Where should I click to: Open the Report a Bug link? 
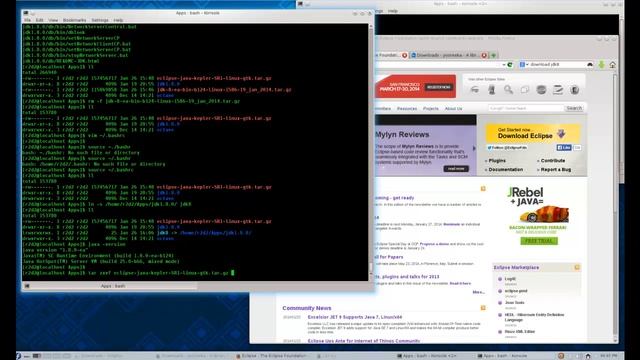click(556, 169)
